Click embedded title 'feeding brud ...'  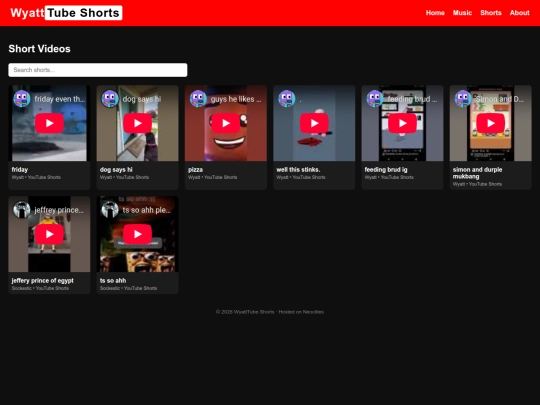tap(412, 99)
